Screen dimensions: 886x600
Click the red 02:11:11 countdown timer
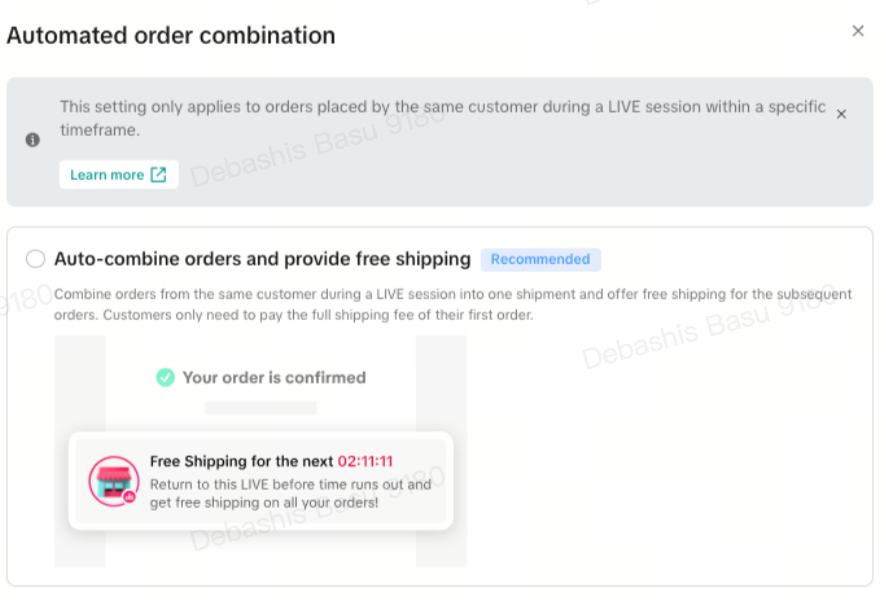click(x=365, y=461)
